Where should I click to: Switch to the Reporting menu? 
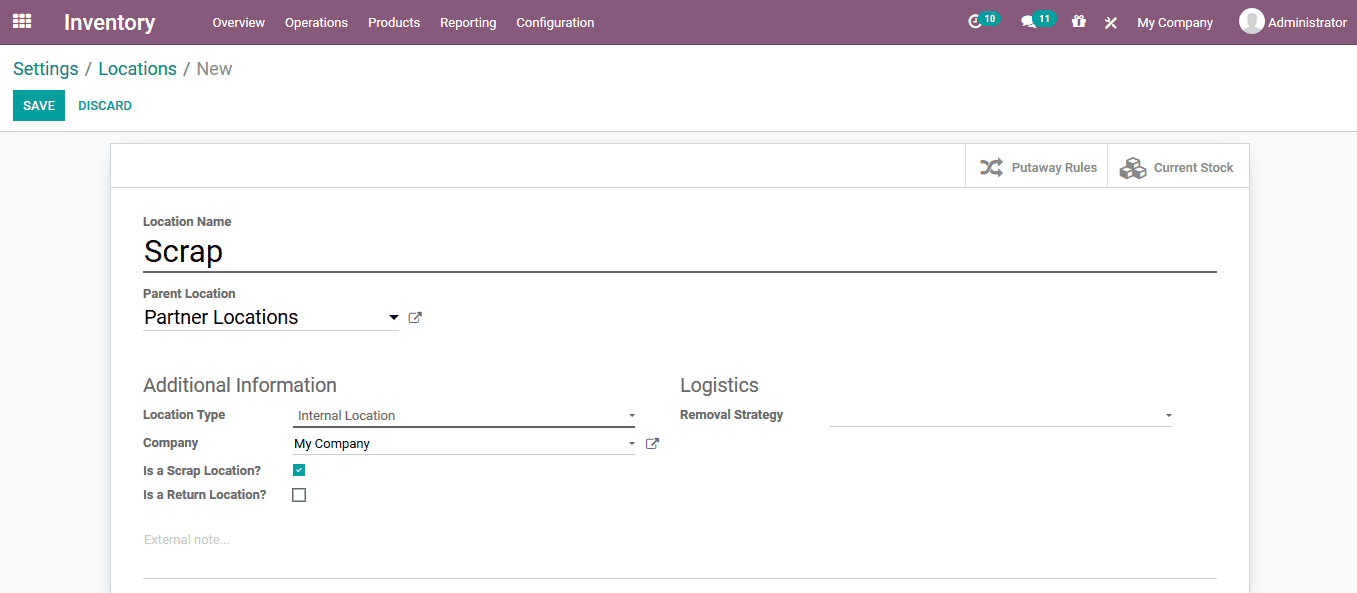click(468, 22)
